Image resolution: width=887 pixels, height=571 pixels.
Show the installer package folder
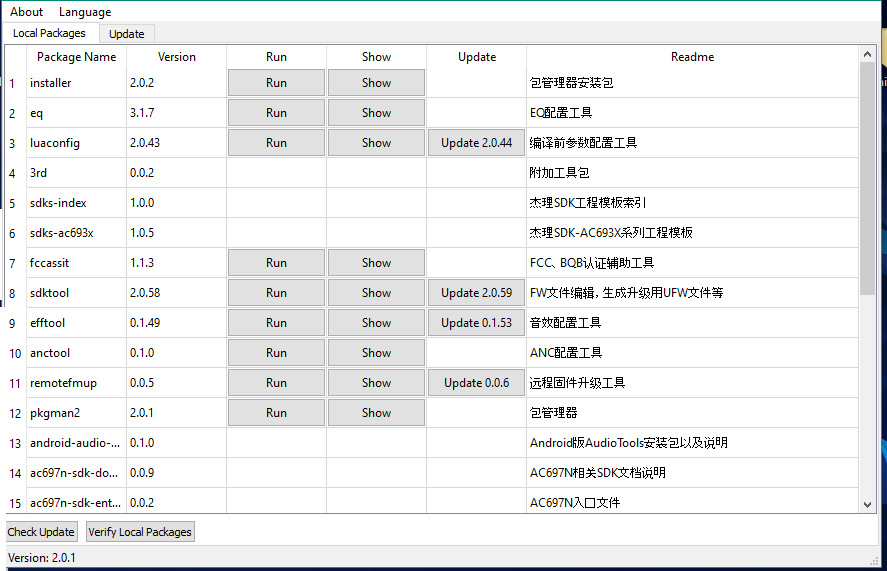tap(376, 83)
